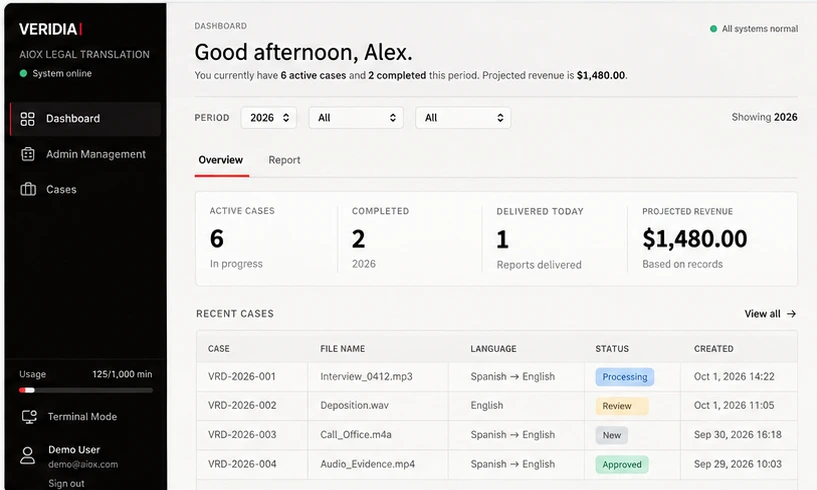
Task: Click the RECENT CASES section heading
Action: [235, 314]
